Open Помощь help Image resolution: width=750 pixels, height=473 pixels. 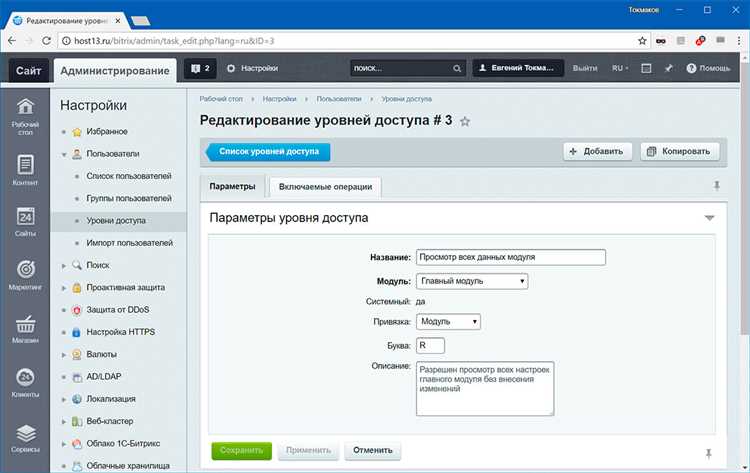[x=708, y=68]
